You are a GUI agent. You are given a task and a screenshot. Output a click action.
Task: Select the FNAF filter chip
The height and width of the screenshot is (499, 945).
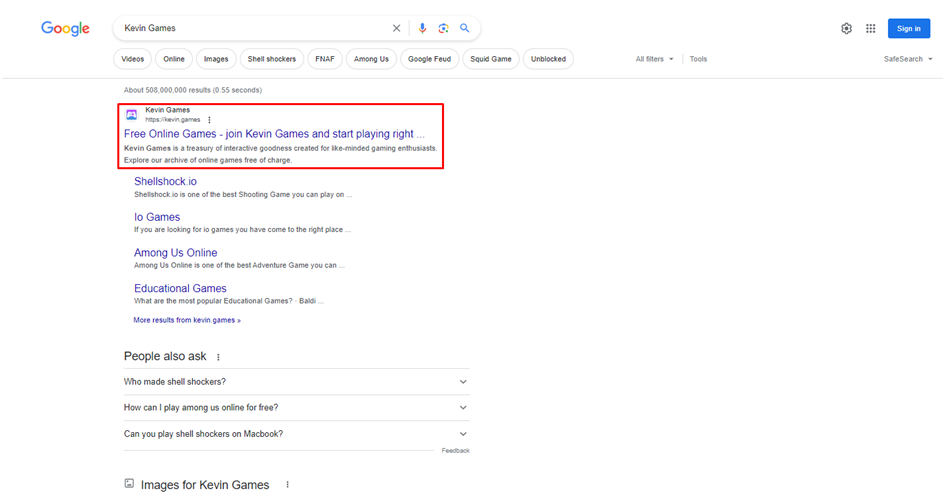[x=325, y=59]
